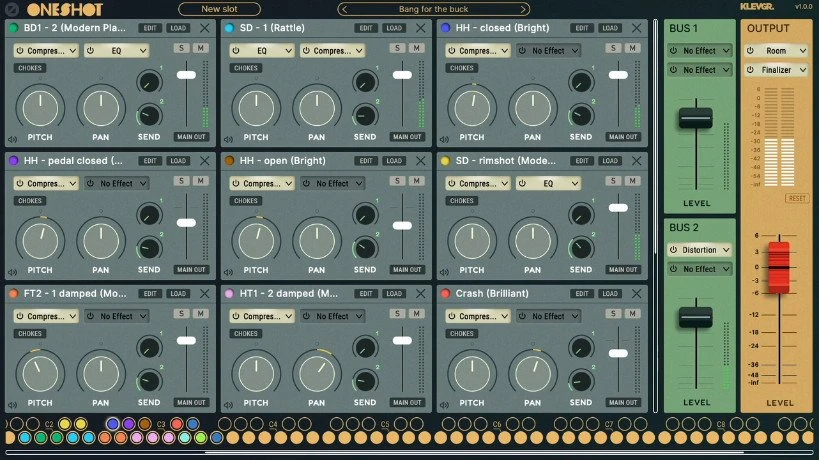Preview HH - closed speaker icon

pos(444,139)
